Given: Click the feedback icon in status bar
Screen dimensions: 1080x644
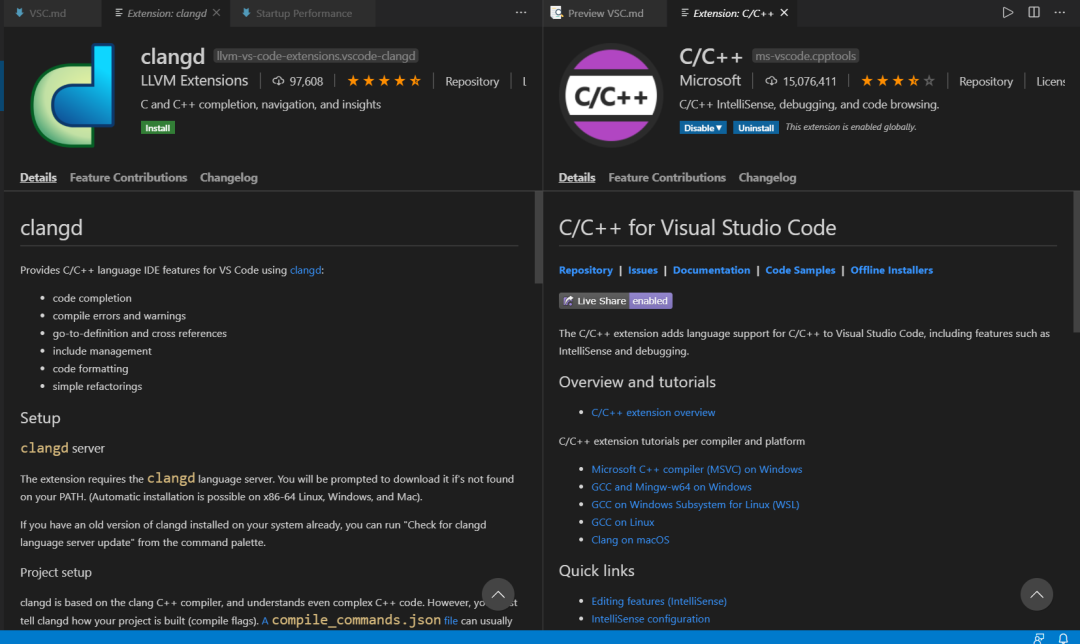Looking at the screenshot, I should point(1039,638).
